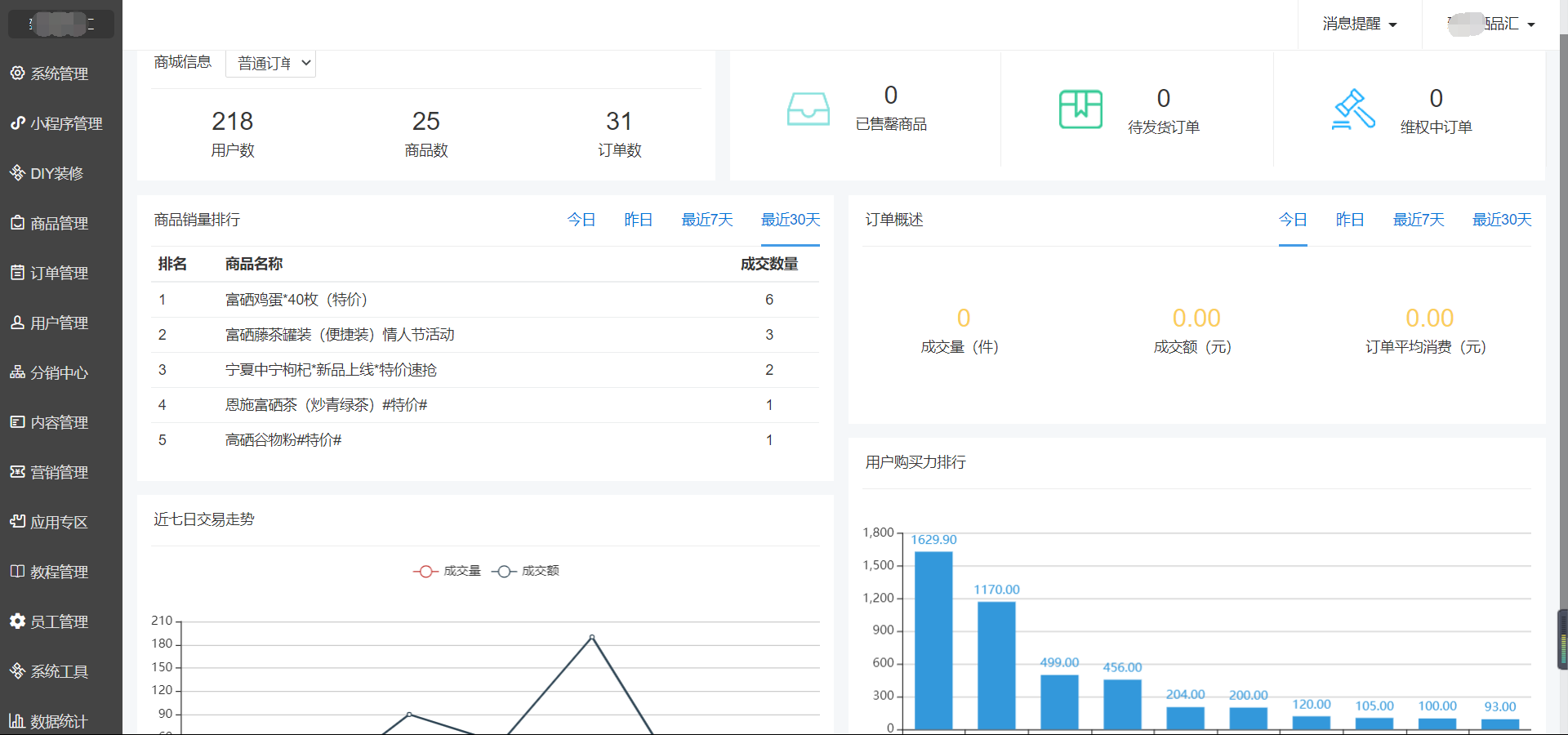Open 内容管理 menu in sidebar
The image size is (1568, 735).
(61, 422)
